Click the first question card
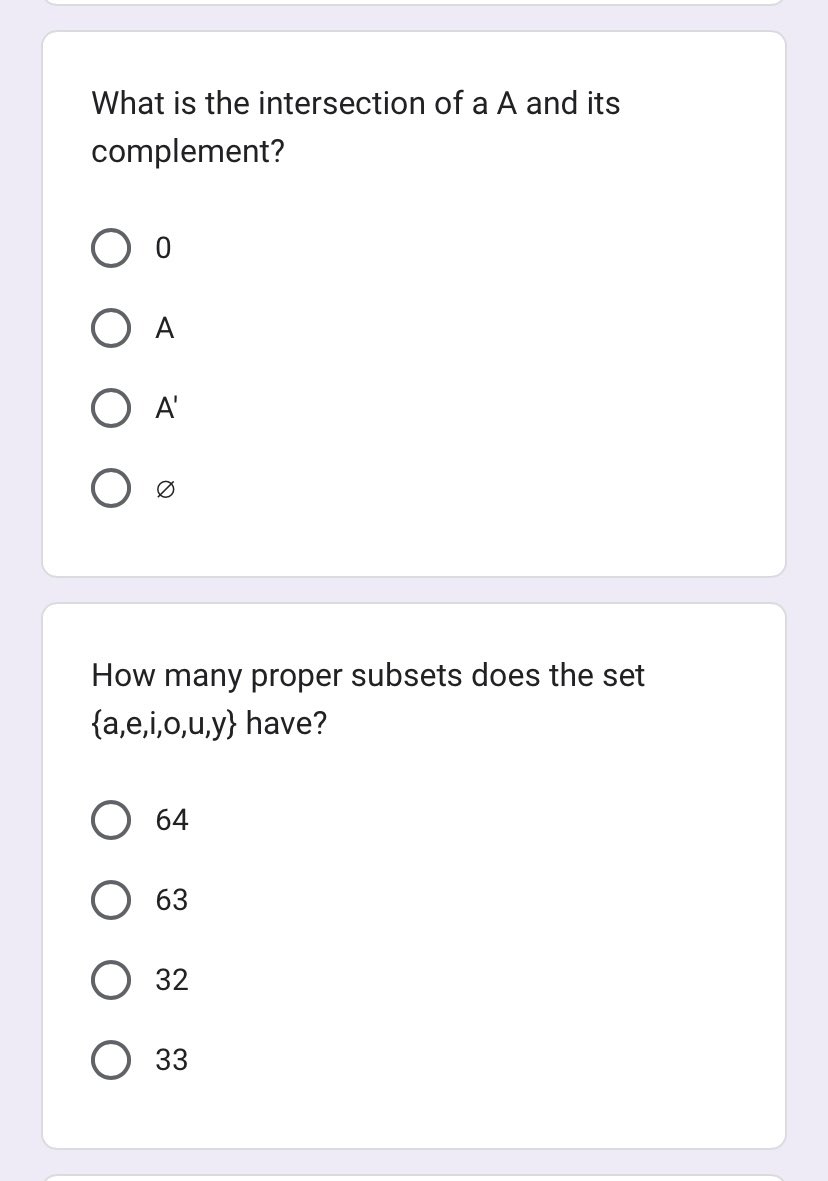The height and width of the screenshot is (1181, 828). tap(414, 300)
